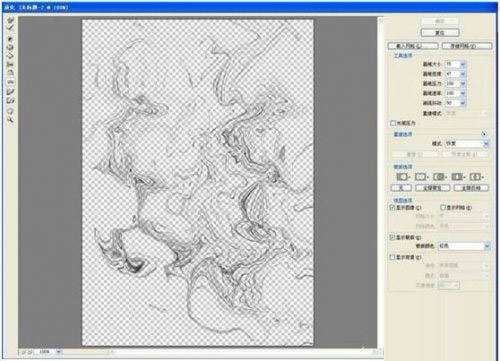Open the reconstruct options flyout arrow
The width and height of the screenshot is (500, 361).
484,134
